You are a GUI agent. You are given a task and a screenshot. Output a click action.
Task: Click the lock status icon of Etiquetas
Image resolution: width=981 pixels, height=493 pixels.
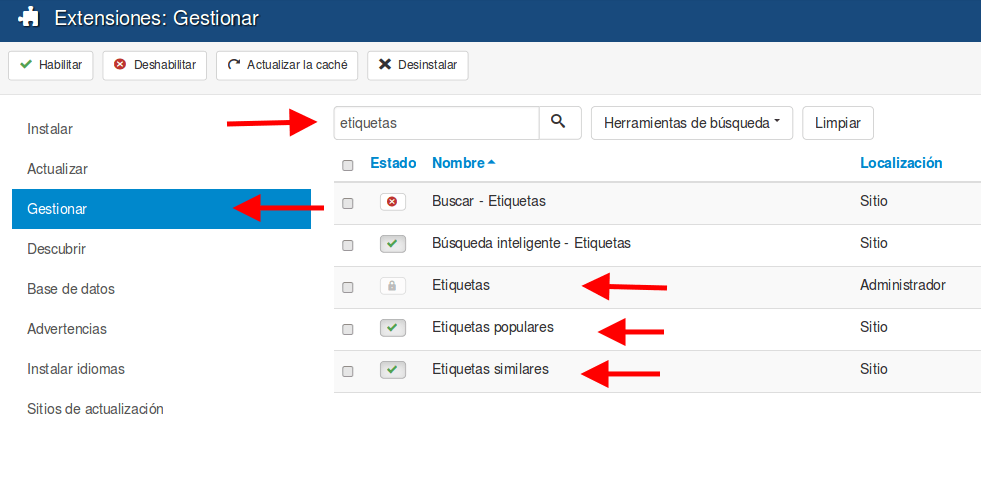coord(393,286)
